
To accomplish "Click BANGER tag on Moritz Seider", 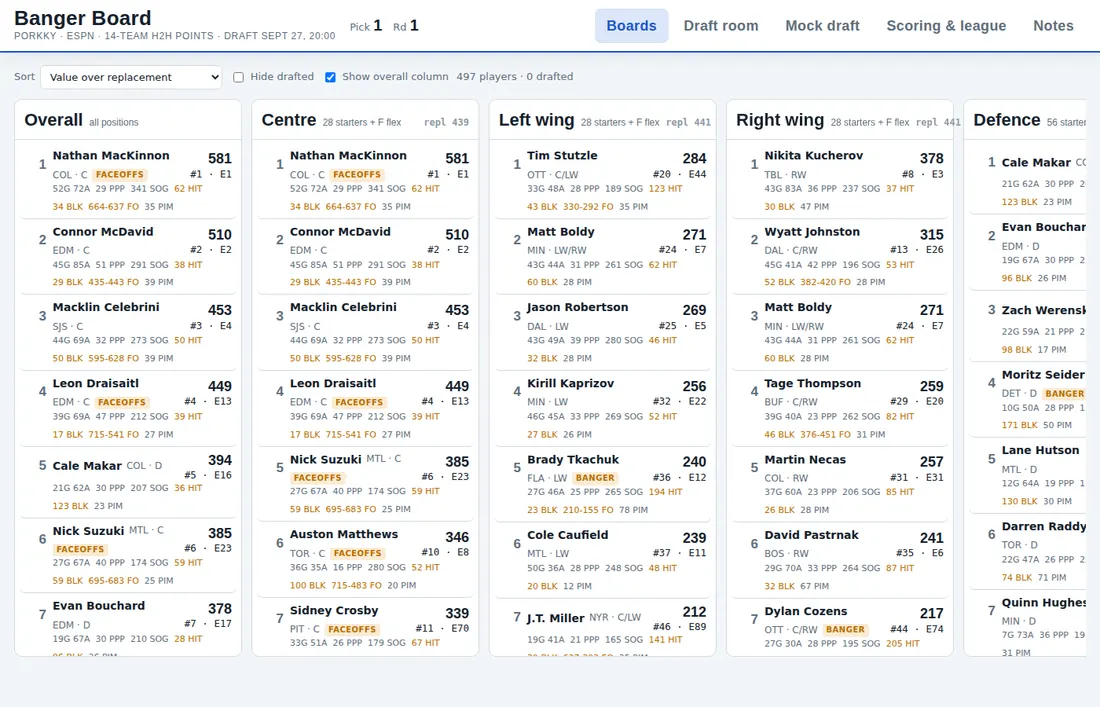I will tap(1064, 394).
